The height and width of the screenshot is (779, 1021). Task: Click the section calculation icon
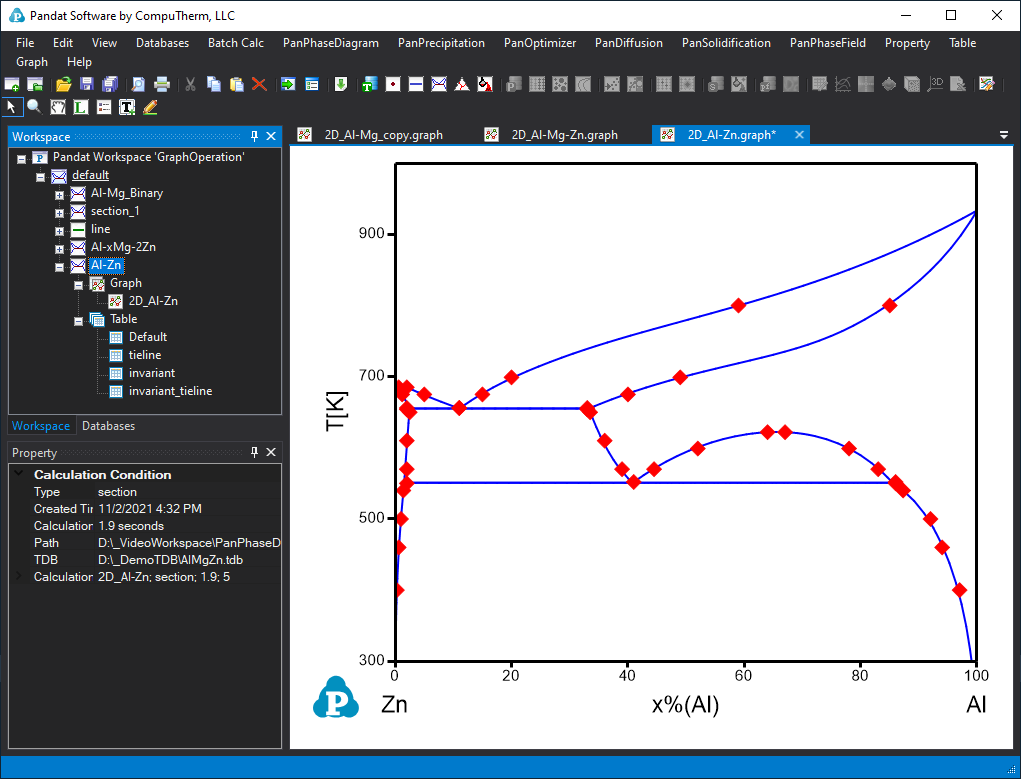coord(439,84)
